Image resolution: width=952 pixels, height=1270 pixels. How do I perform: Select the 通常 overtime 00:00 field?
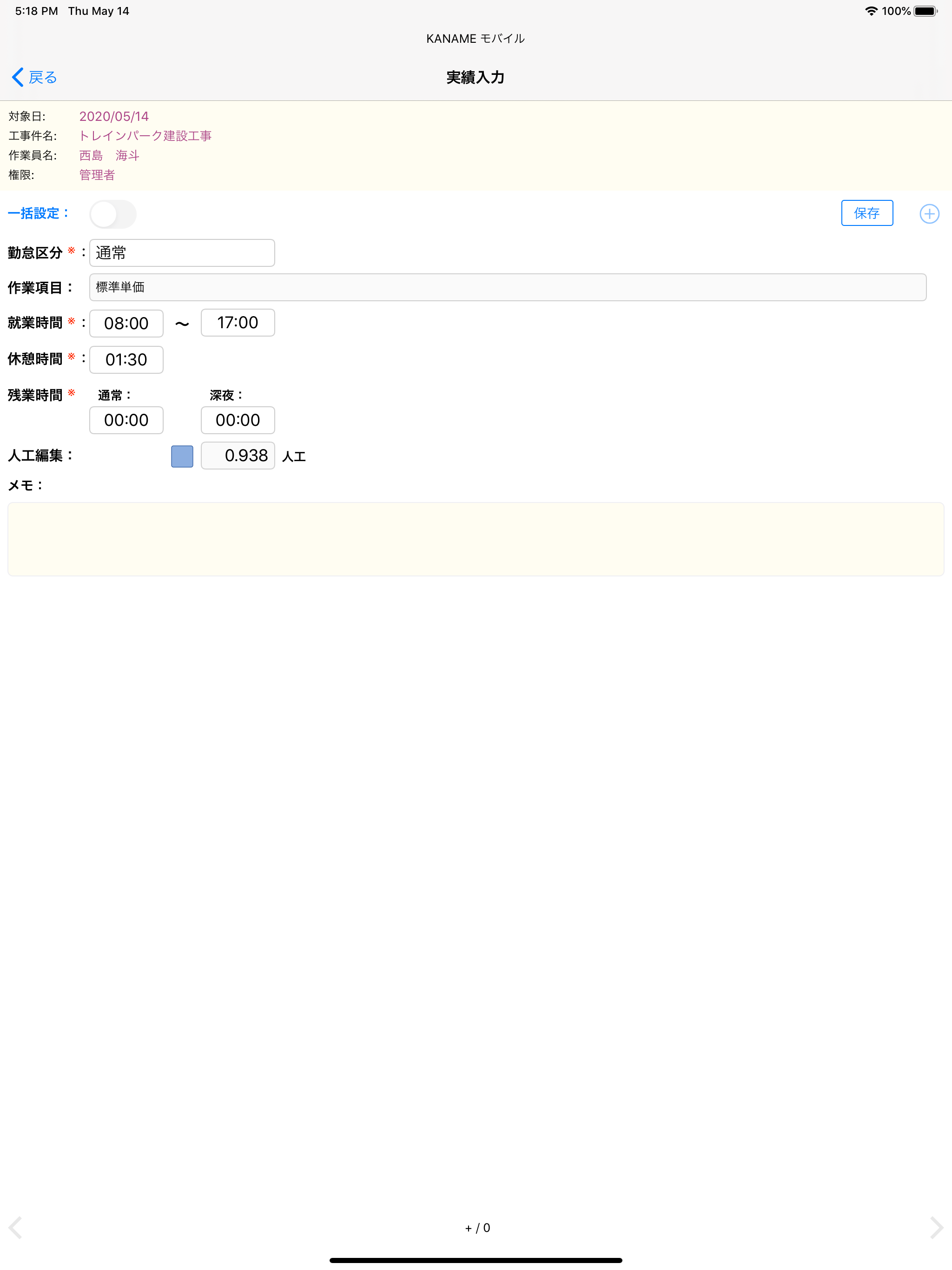[x=126, y=420]
